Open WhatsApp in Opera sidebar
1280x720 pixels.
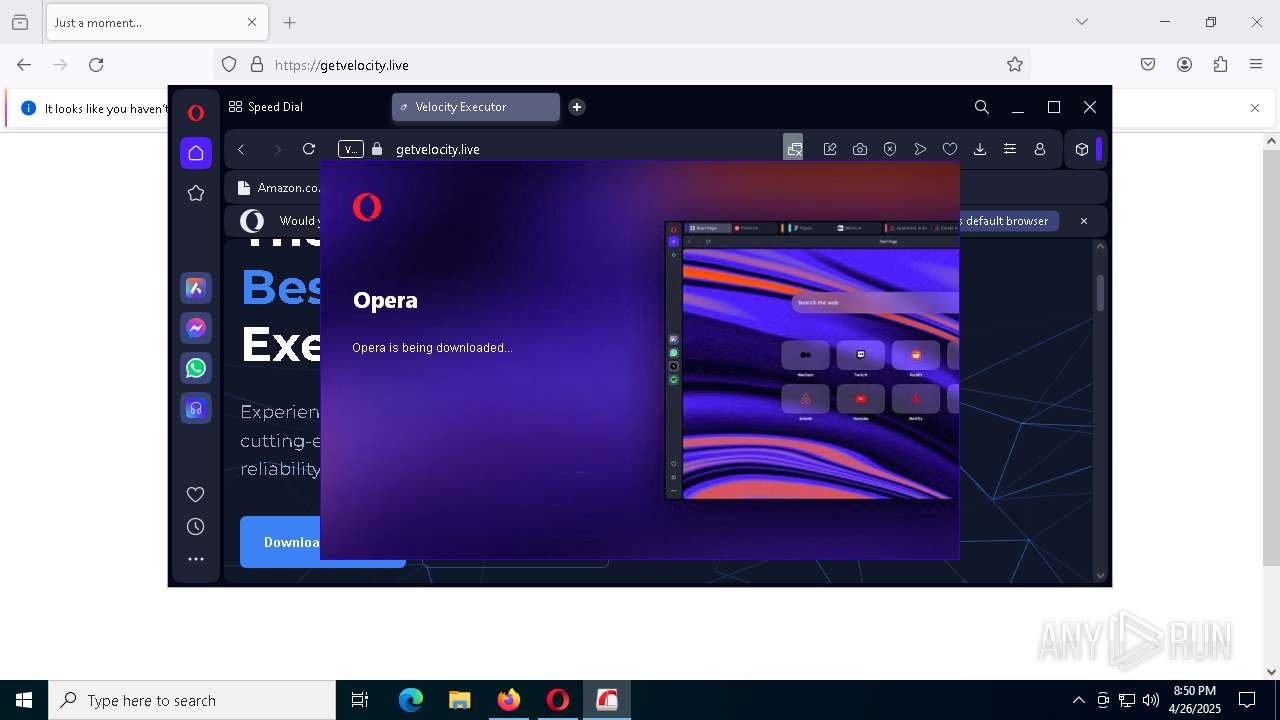[x=196, y=368]
